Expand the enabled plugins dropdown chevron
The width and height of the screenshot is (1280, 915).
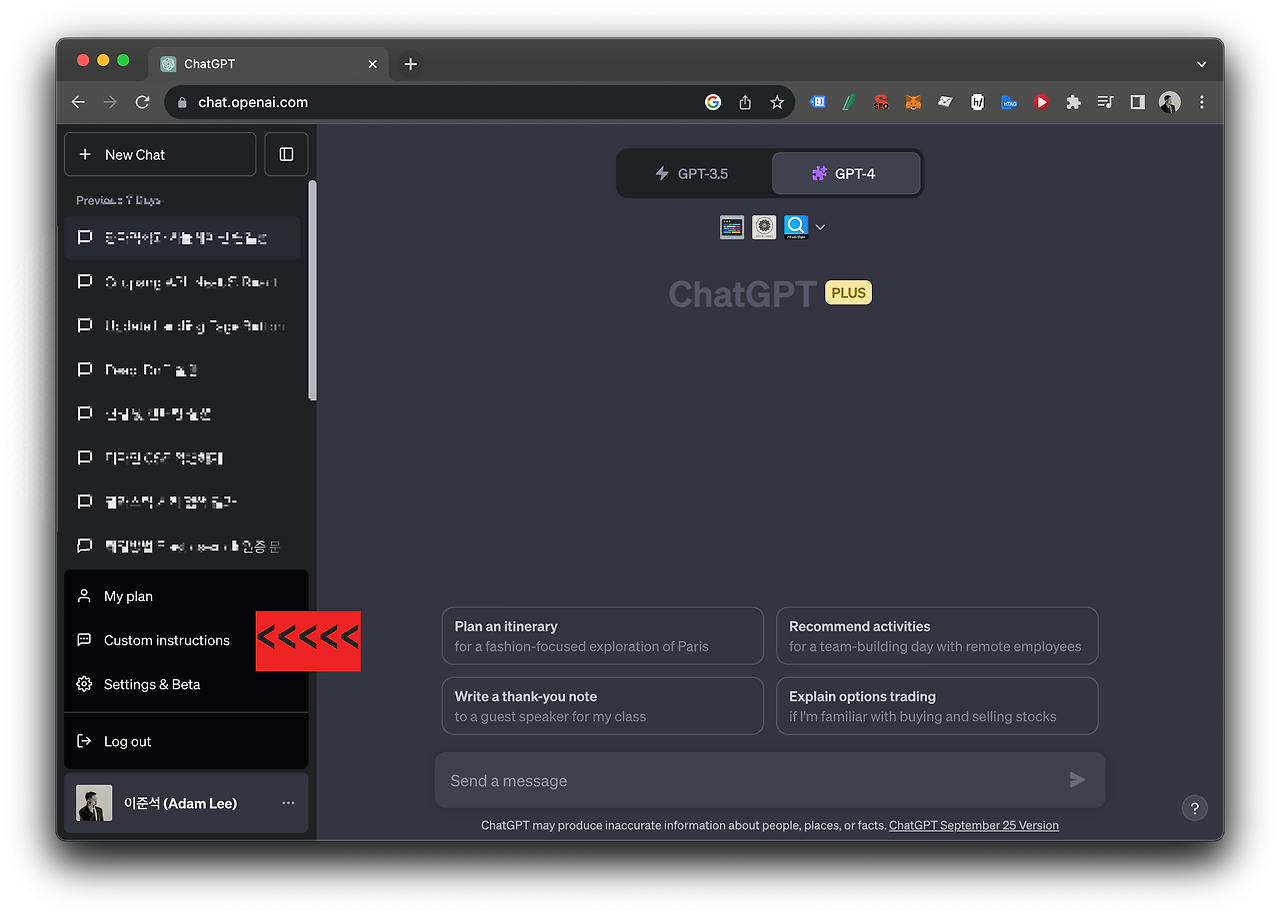click(820, 228)
